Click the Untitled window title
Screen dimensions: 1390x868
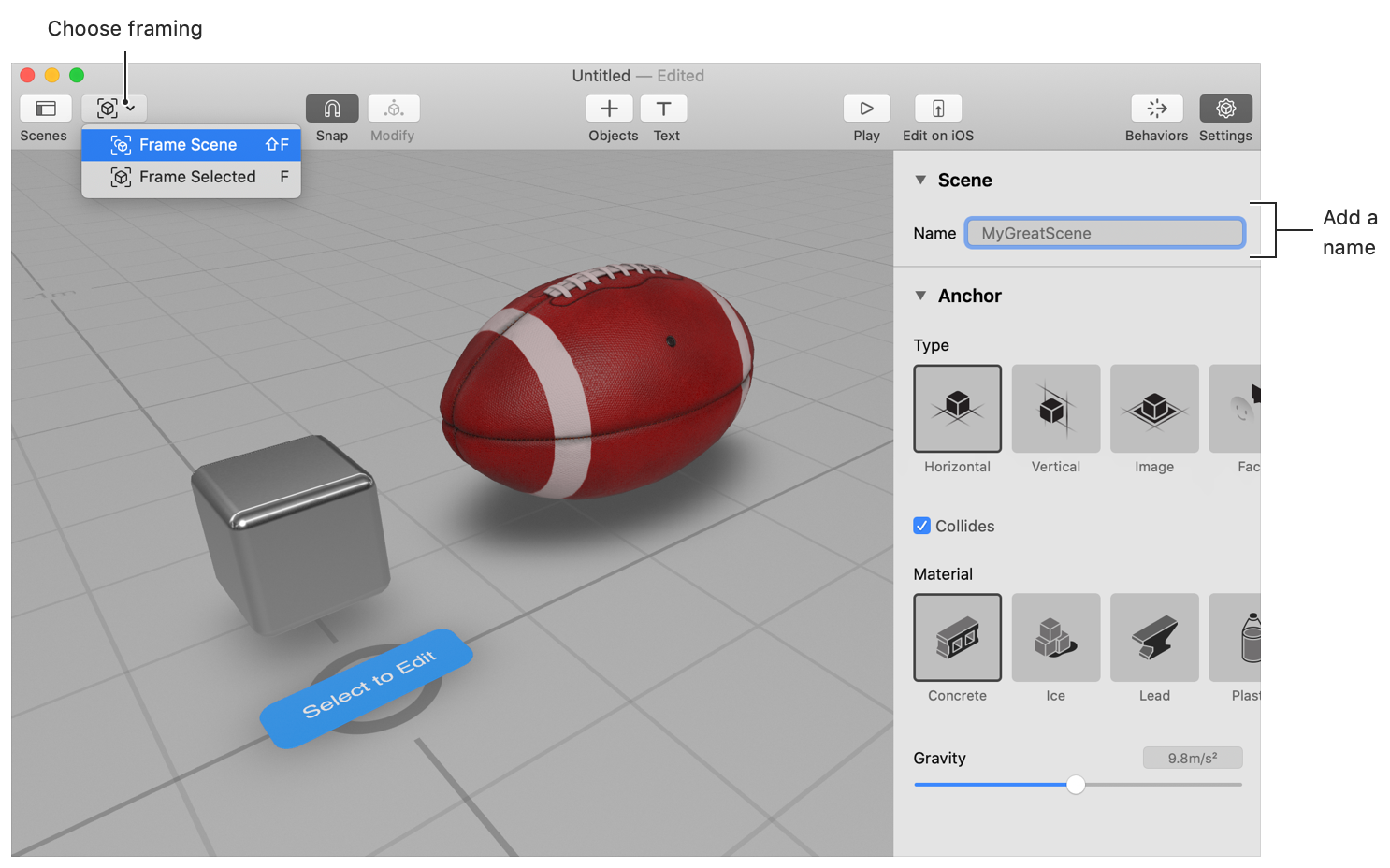click(x=601, y=76)
